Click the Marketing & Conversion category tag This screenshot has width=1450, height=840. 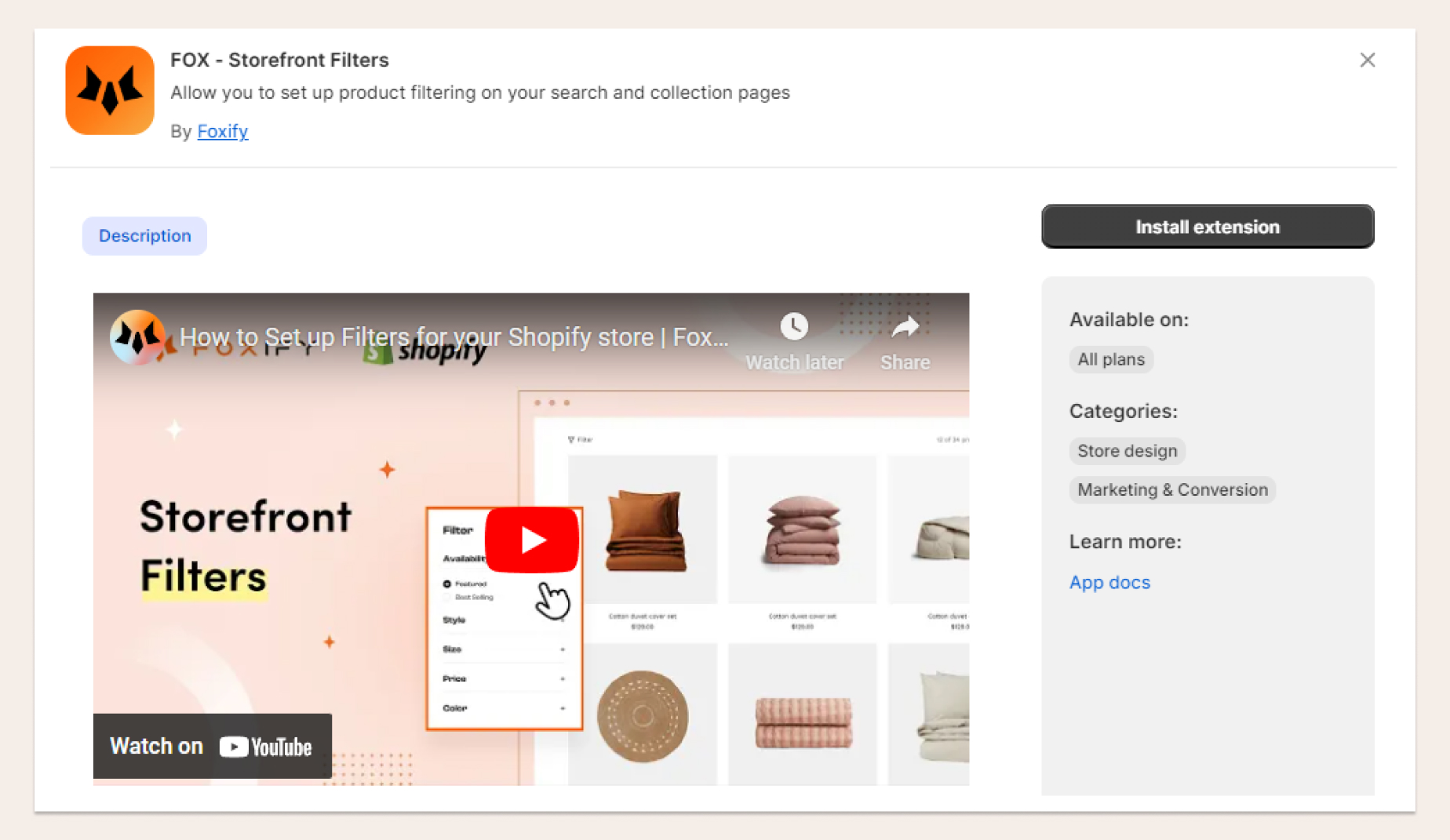point(1172,489)
